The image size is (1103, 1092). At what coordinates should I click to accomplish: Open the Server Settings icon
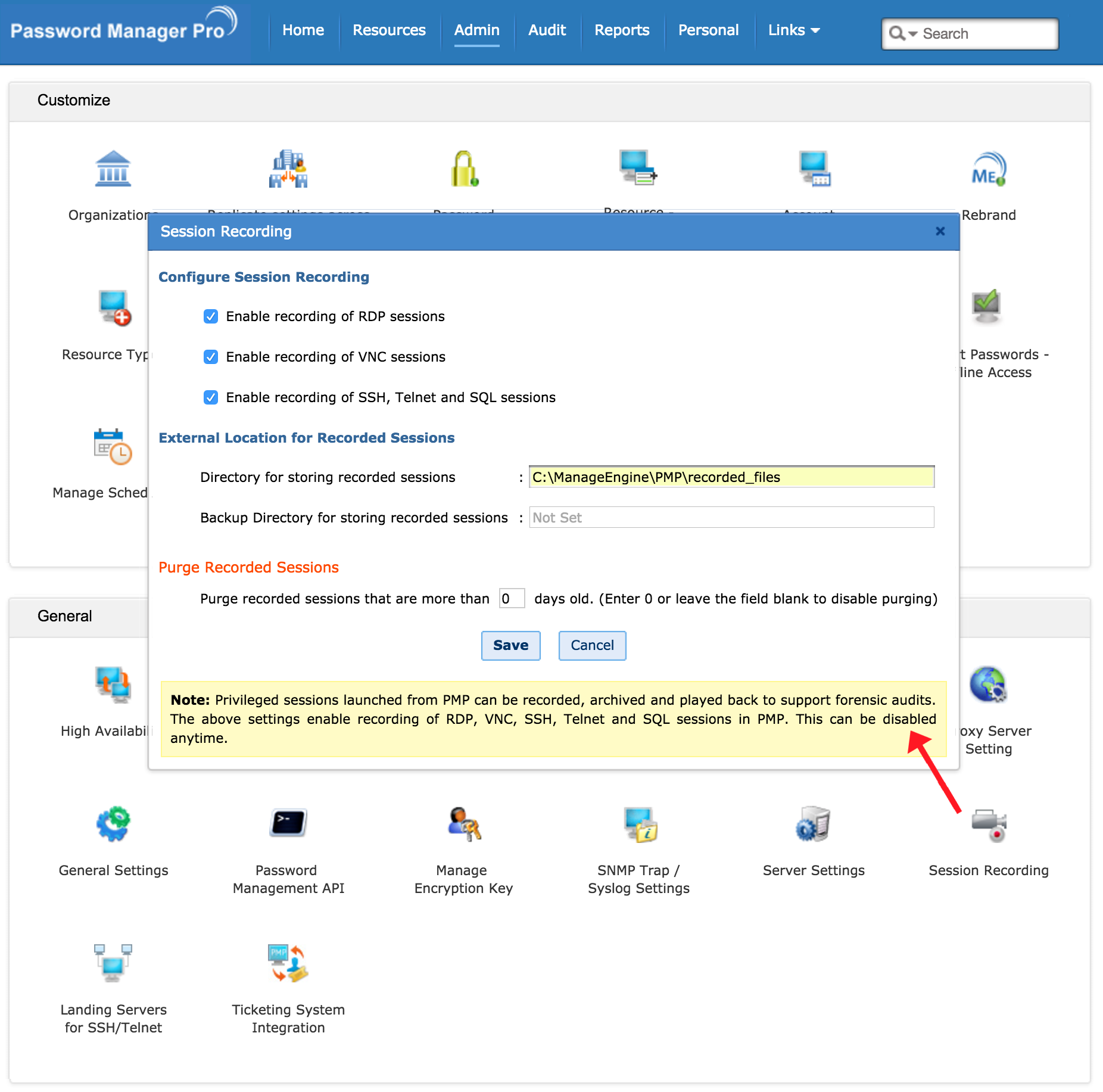813,824
